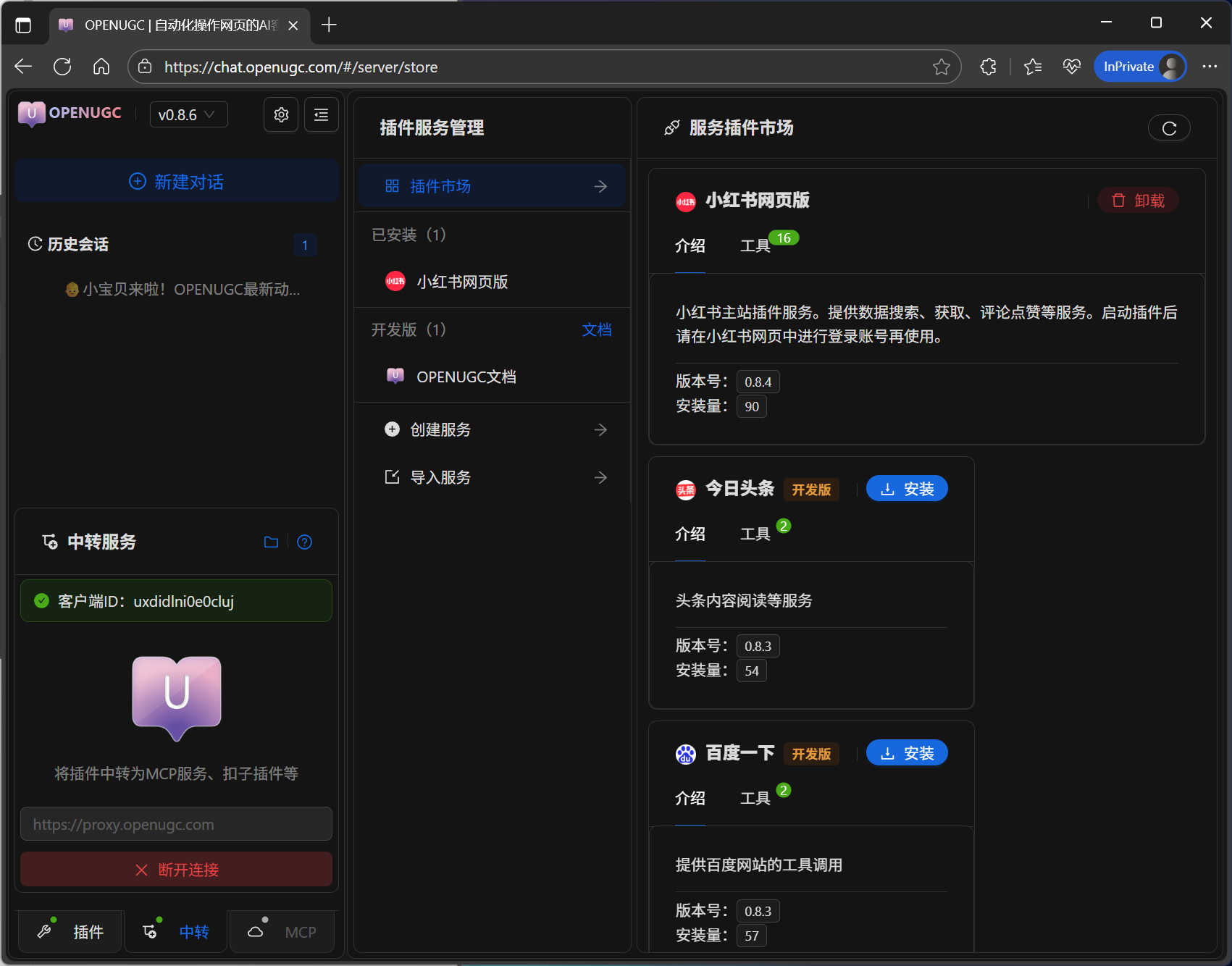Click the import icon beside 导入服务
The width and height of the screenshot is (1232, 966).
point(392,476)
